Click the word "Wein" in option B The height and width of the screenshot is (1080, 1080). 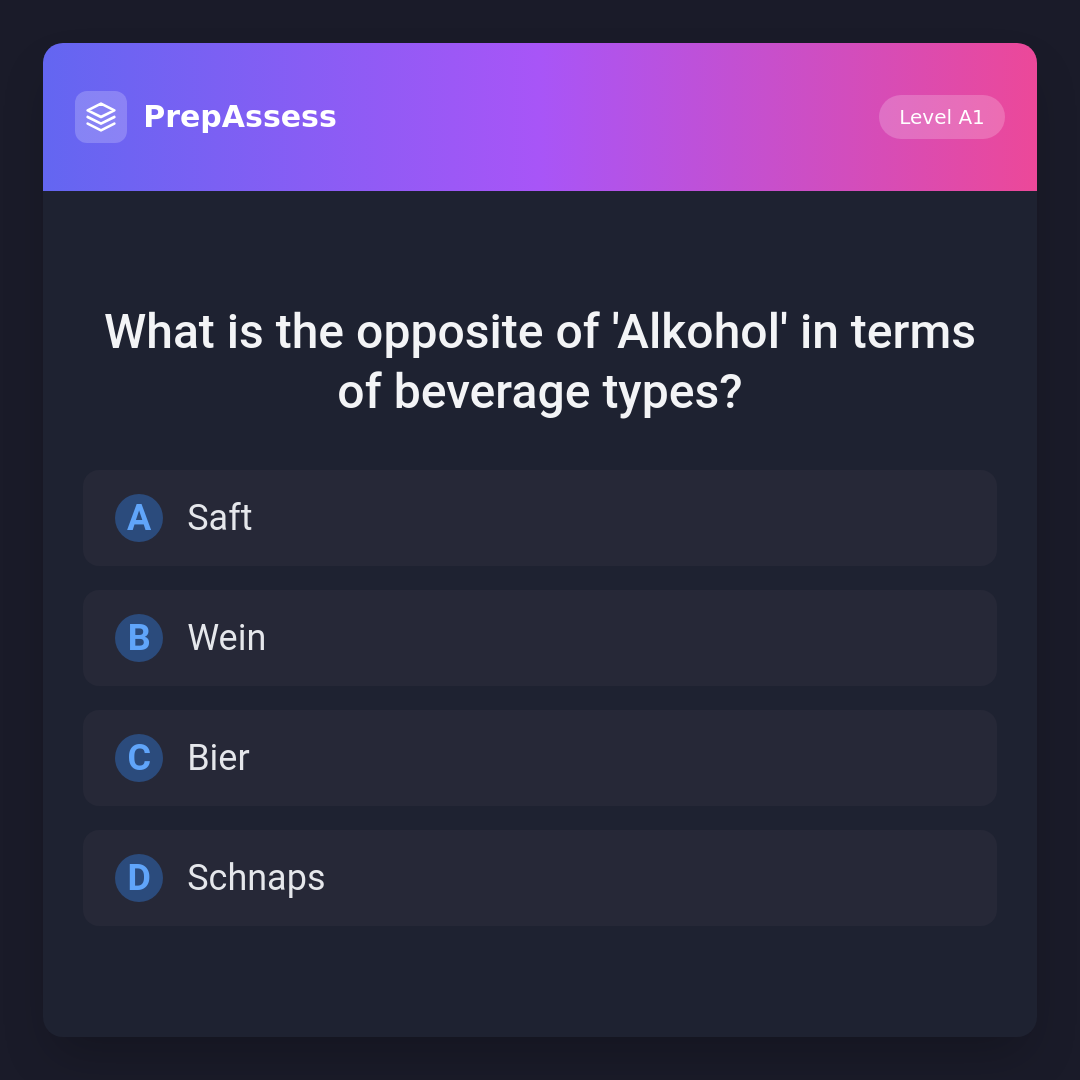227,638
